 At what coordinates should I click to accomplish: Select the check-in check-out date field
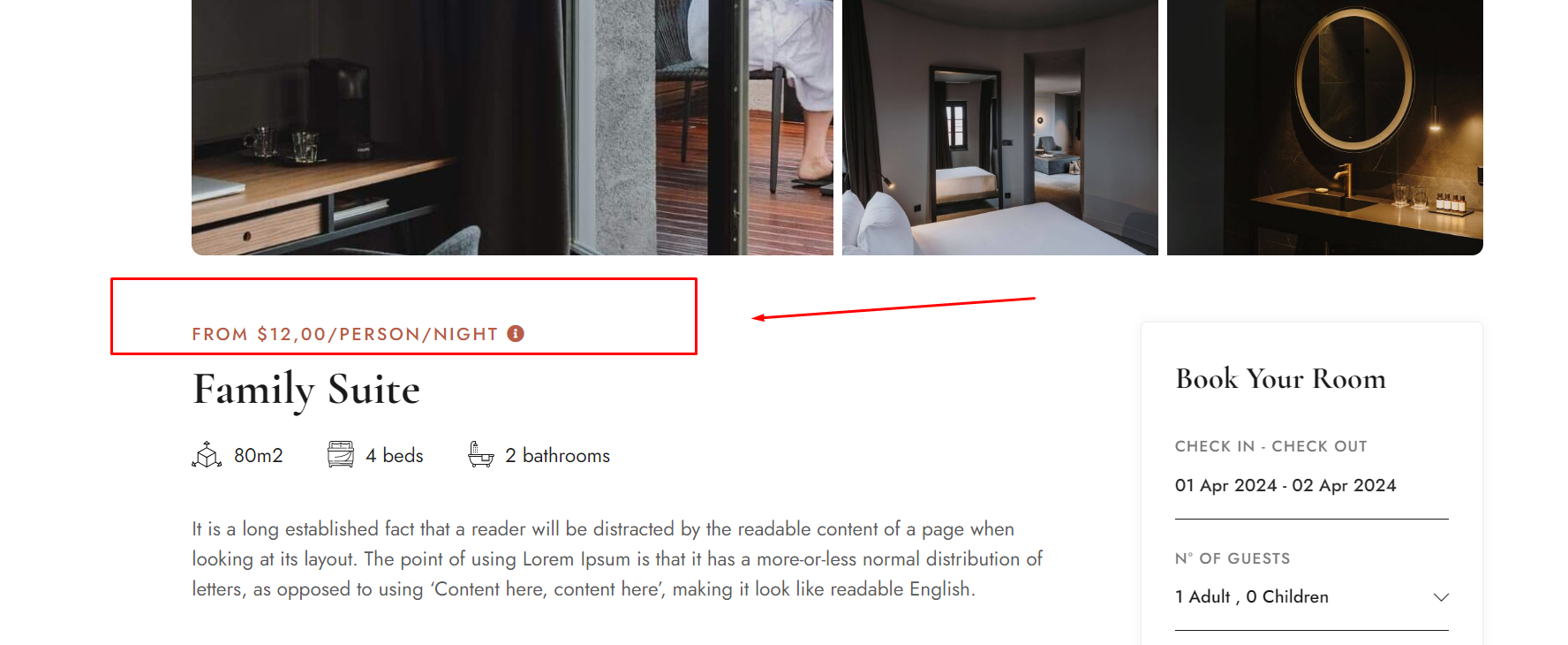point(1311,485)
